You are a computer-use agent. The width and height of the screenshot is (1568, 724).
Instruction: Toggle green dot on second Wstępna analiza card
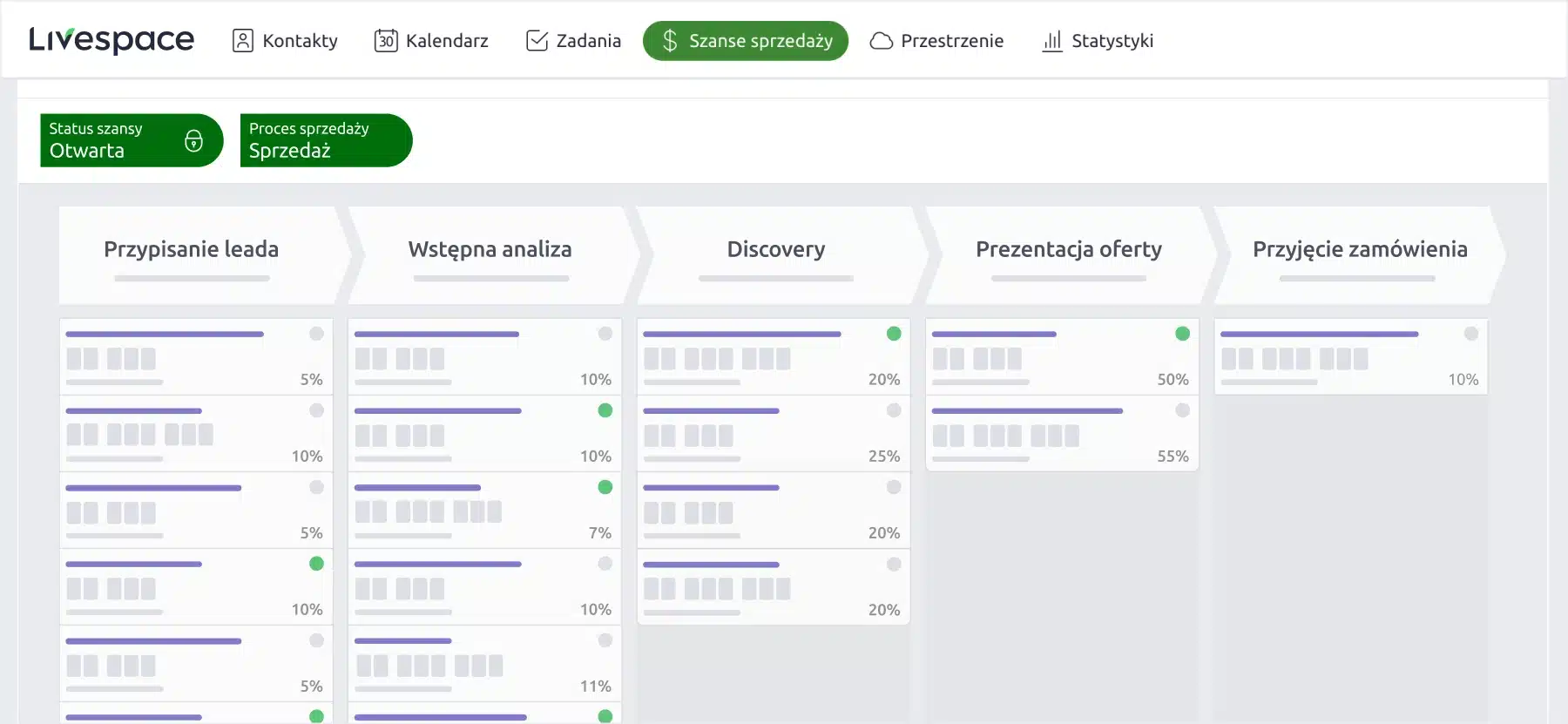click(x=605, y=410)
